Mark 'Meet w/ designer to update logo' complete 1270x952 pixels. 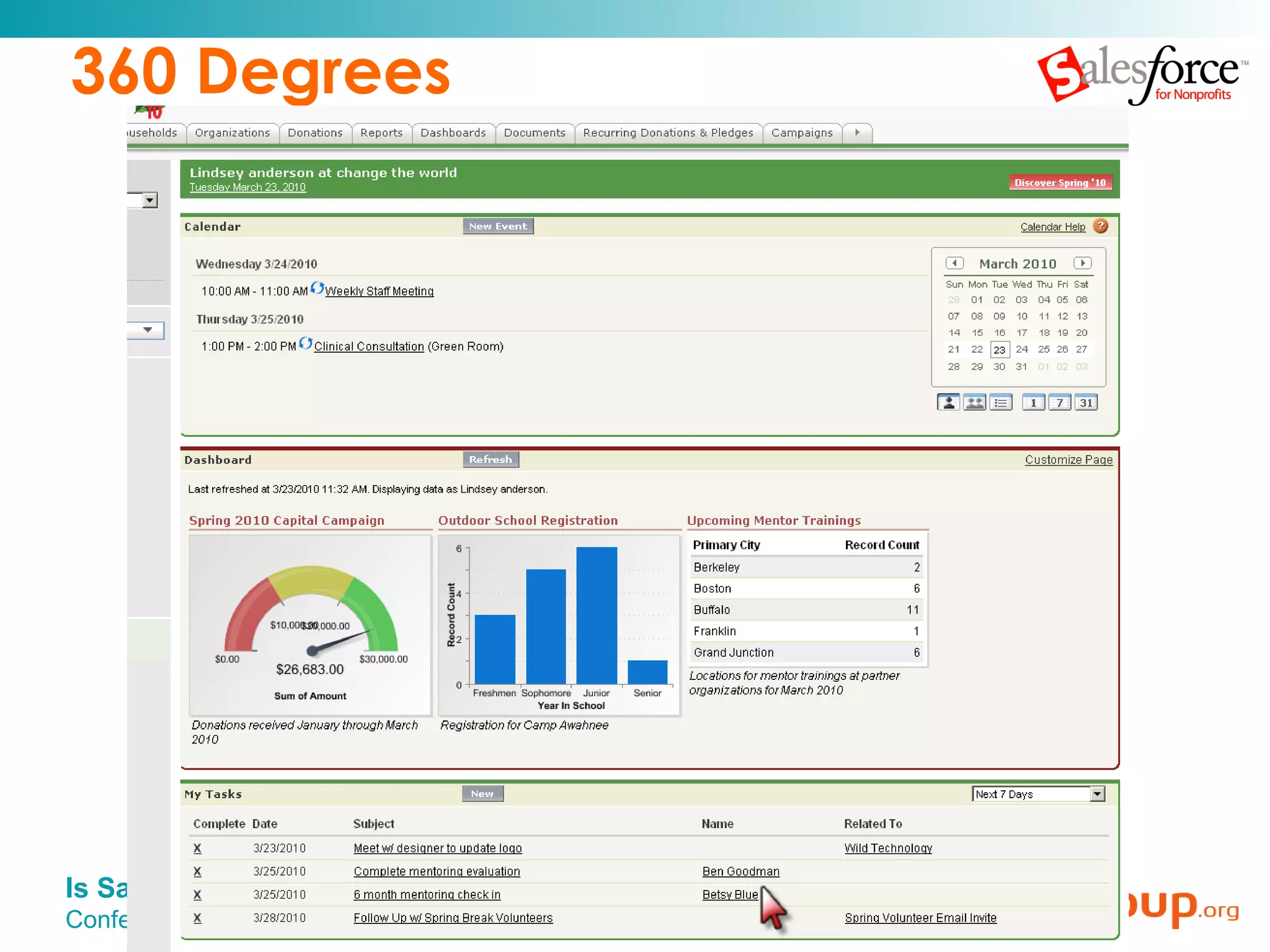(197, 848)
